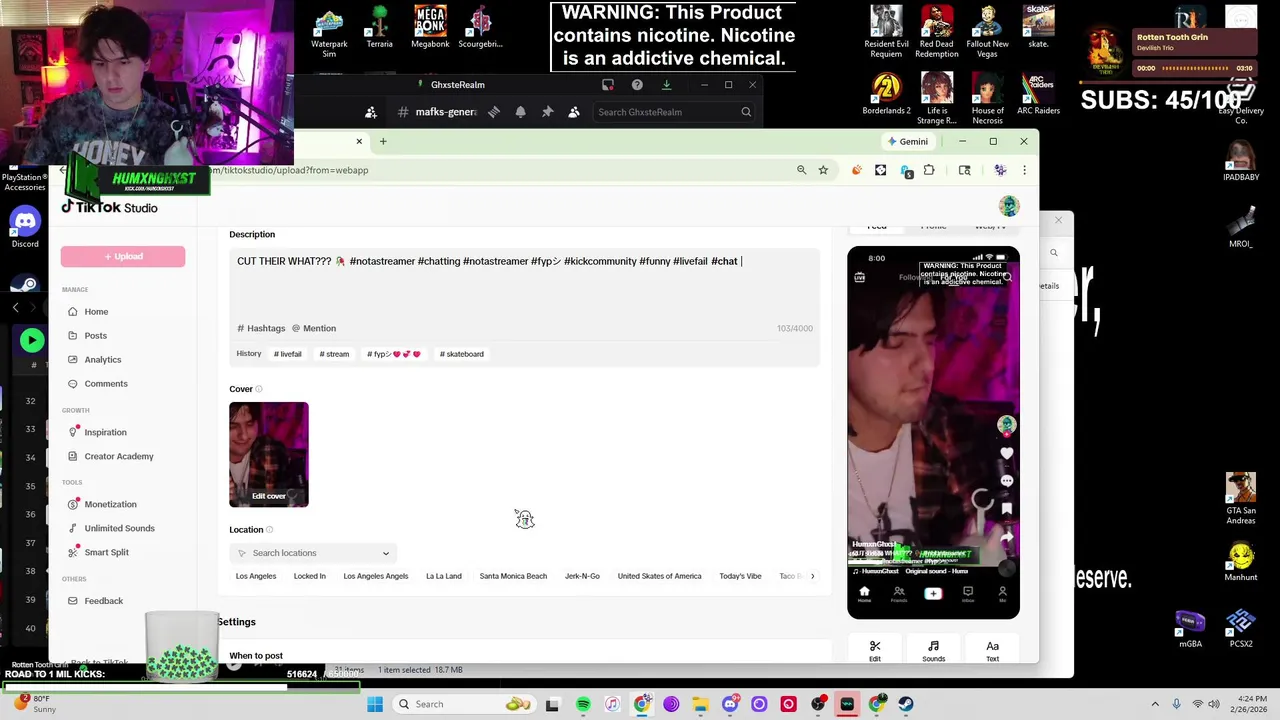Open Fallout New Vegas desktop shortcut
The width and height of the screenshot is (1280, 720).
tap(987, 32)
